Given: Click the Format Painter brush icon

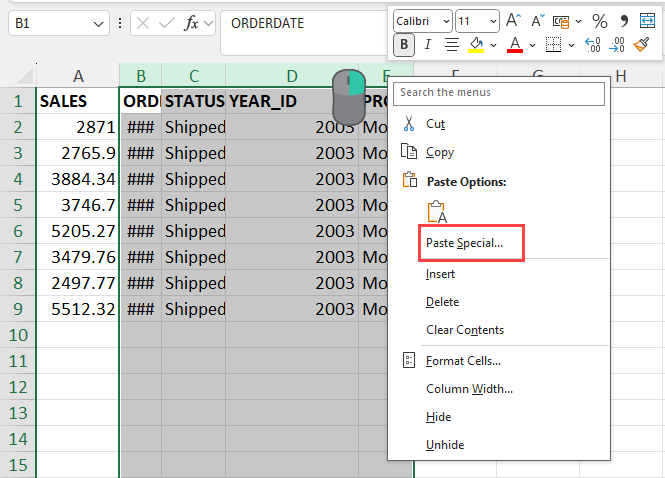Looking at the screenshot, I should pos(642,44).
